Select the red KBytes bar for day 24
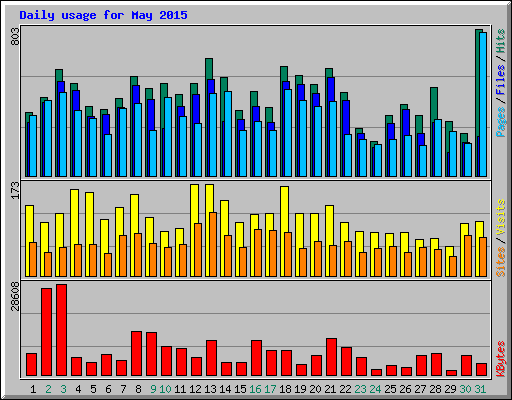Screen dimensions: 512x400 point(376,372)
